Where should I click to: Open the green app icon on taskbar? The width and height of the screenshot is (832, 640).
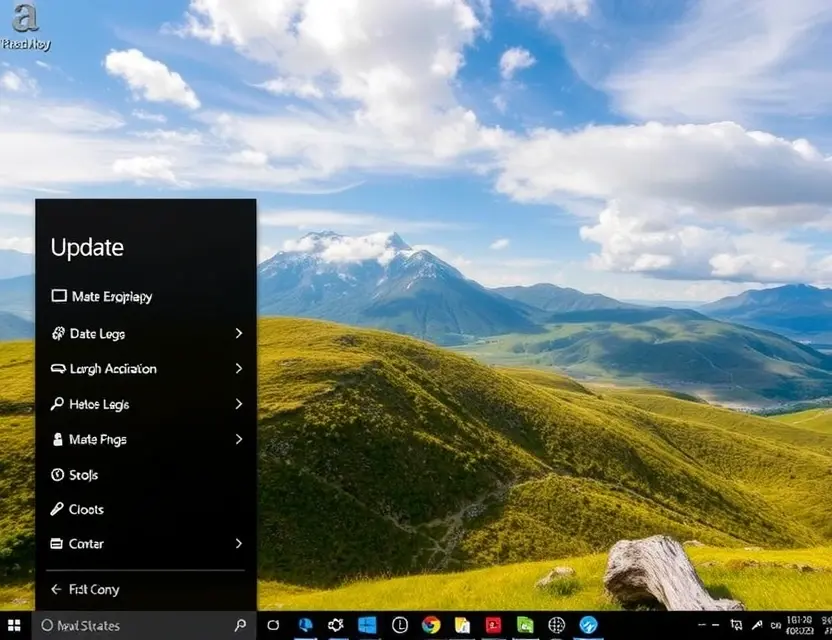click(525, 625)
